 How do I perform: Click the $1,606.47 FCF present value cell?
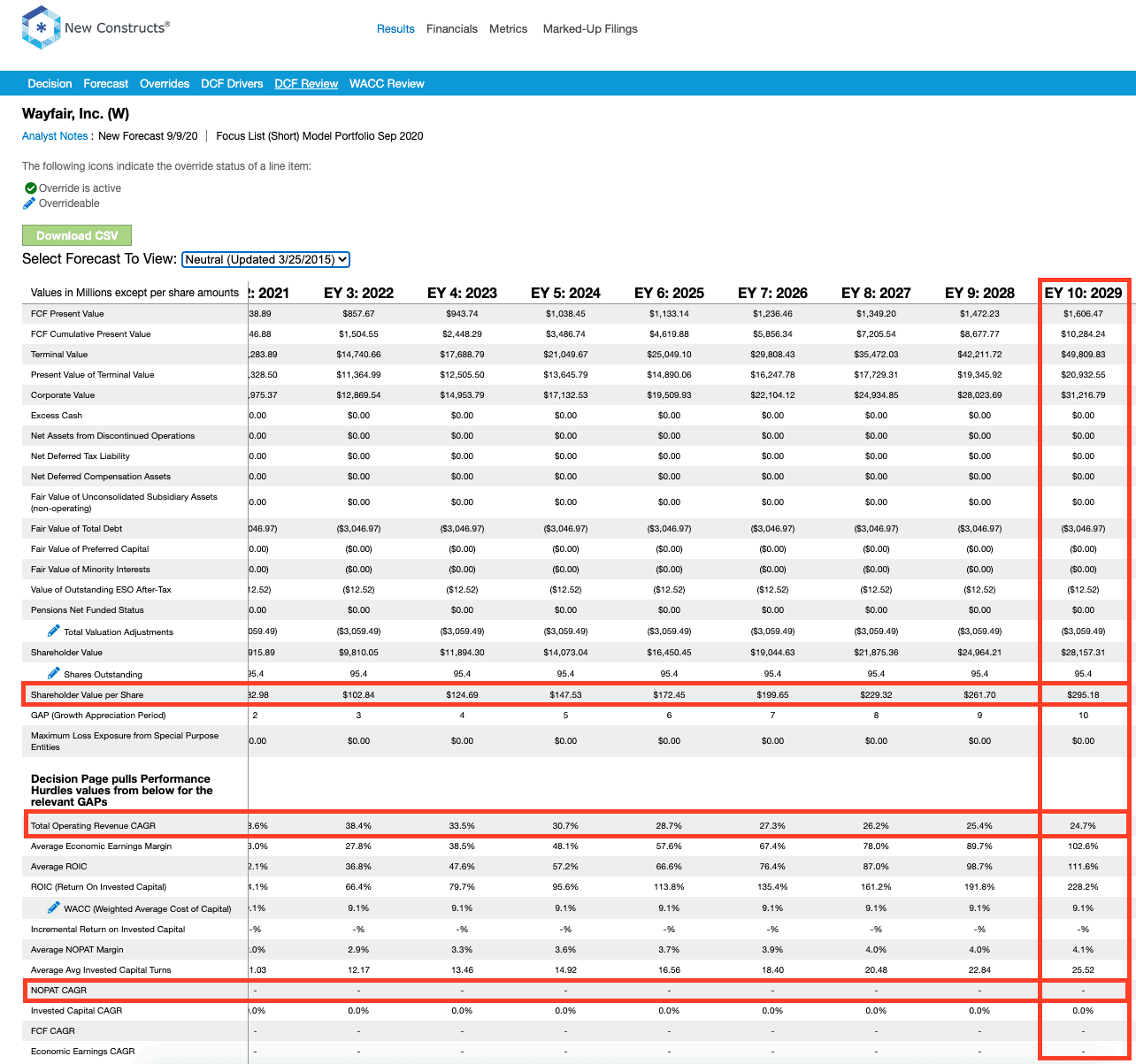point(1083,314)
